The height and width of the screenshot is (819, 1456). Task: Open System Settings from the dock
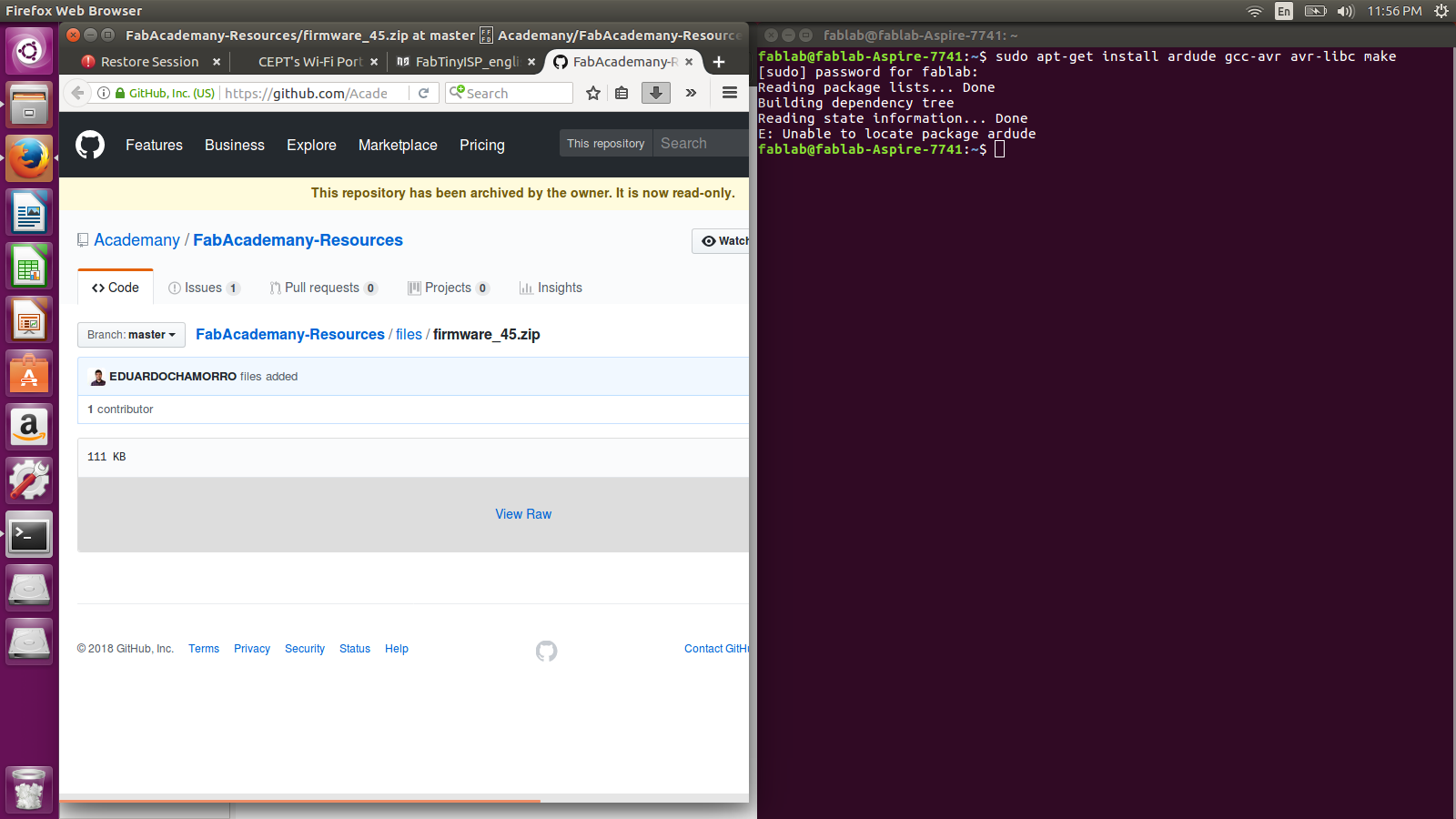pos(29,481)
